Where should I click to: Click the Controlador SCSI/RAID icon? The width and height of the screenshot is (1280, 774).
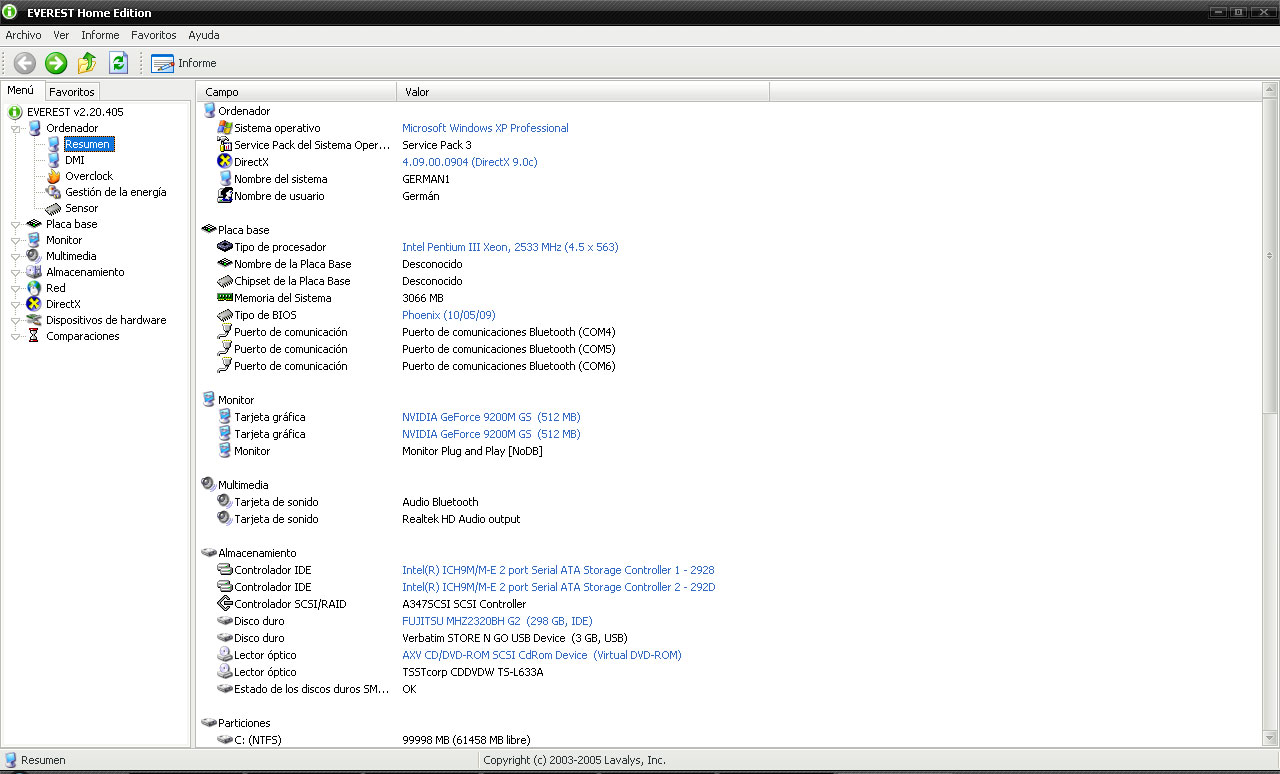pyautogui.click(x=225, y=604)
